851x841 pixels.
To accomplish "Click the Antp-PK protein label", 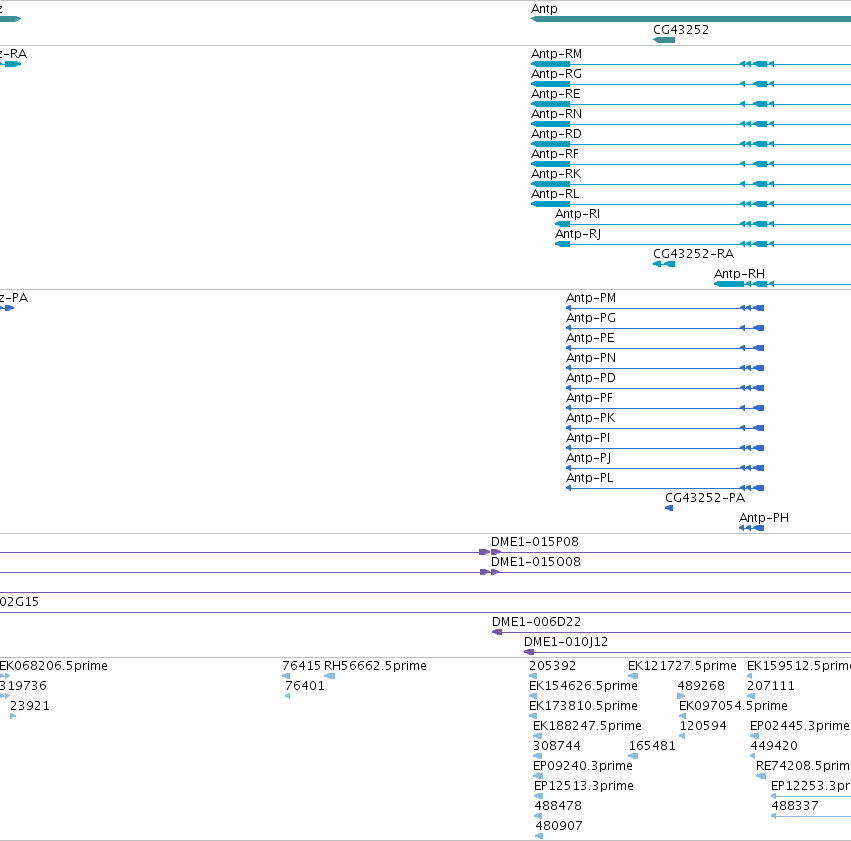I will coord(590,418).
